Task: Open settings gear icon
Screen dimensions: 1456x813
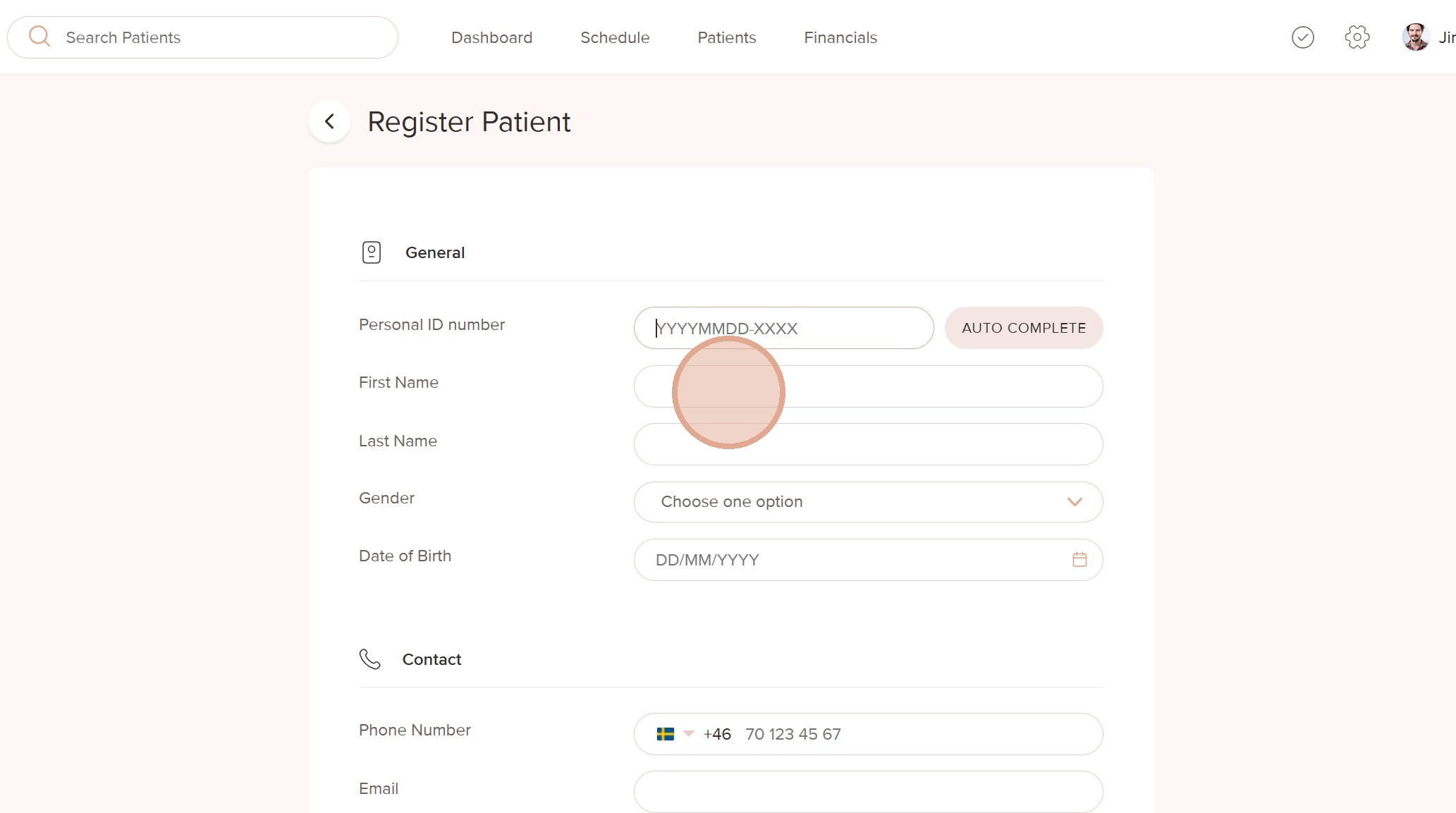Action: 1357,37
